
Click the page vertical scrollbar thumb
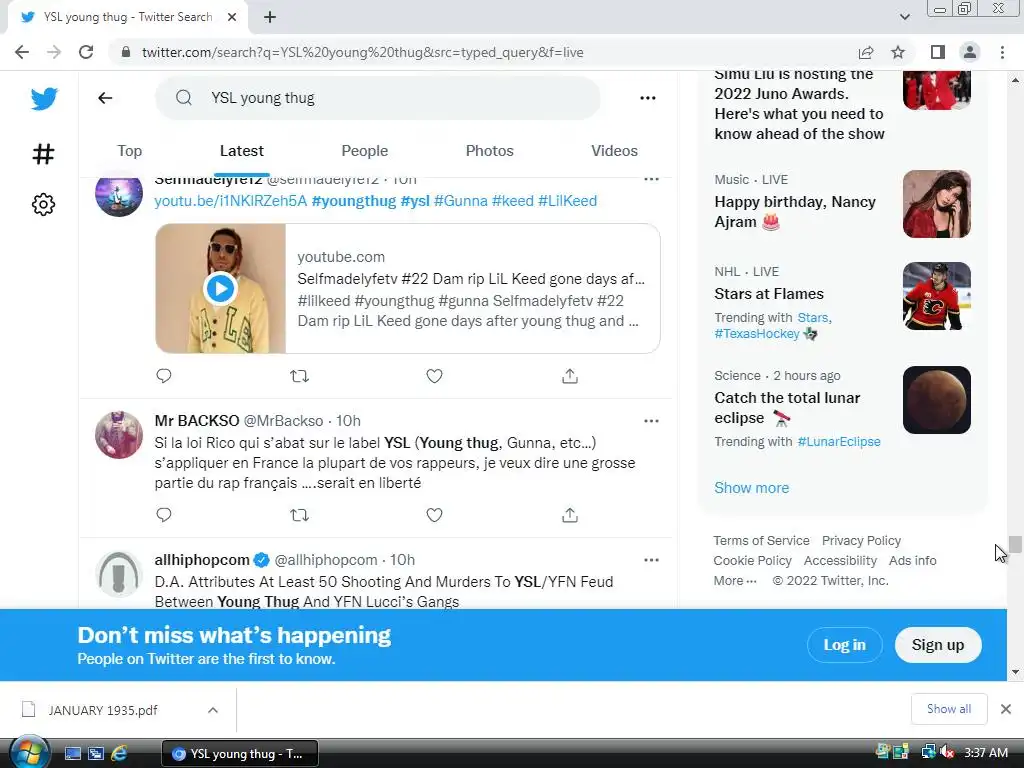pos(1015,544)
